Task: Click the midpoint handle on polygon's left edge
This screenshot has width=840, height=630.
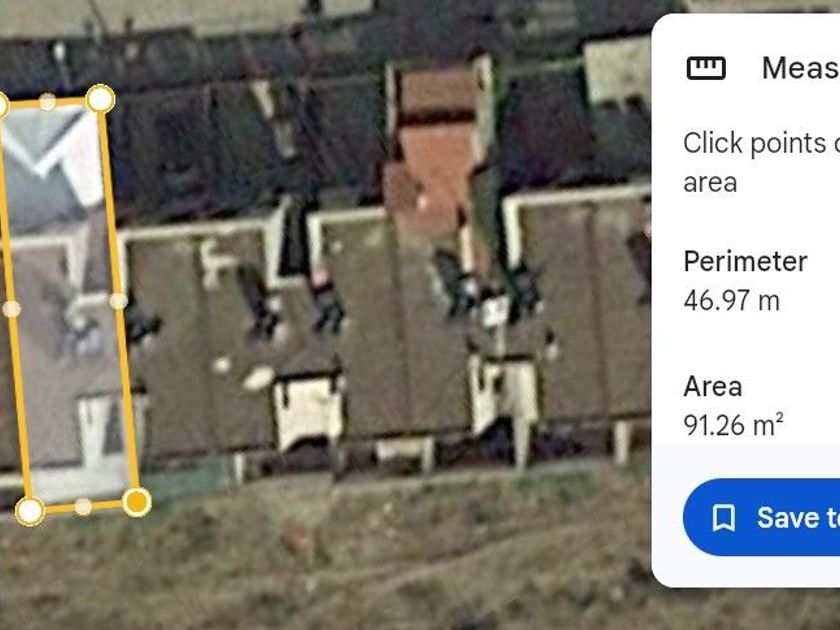Action: 12,309
